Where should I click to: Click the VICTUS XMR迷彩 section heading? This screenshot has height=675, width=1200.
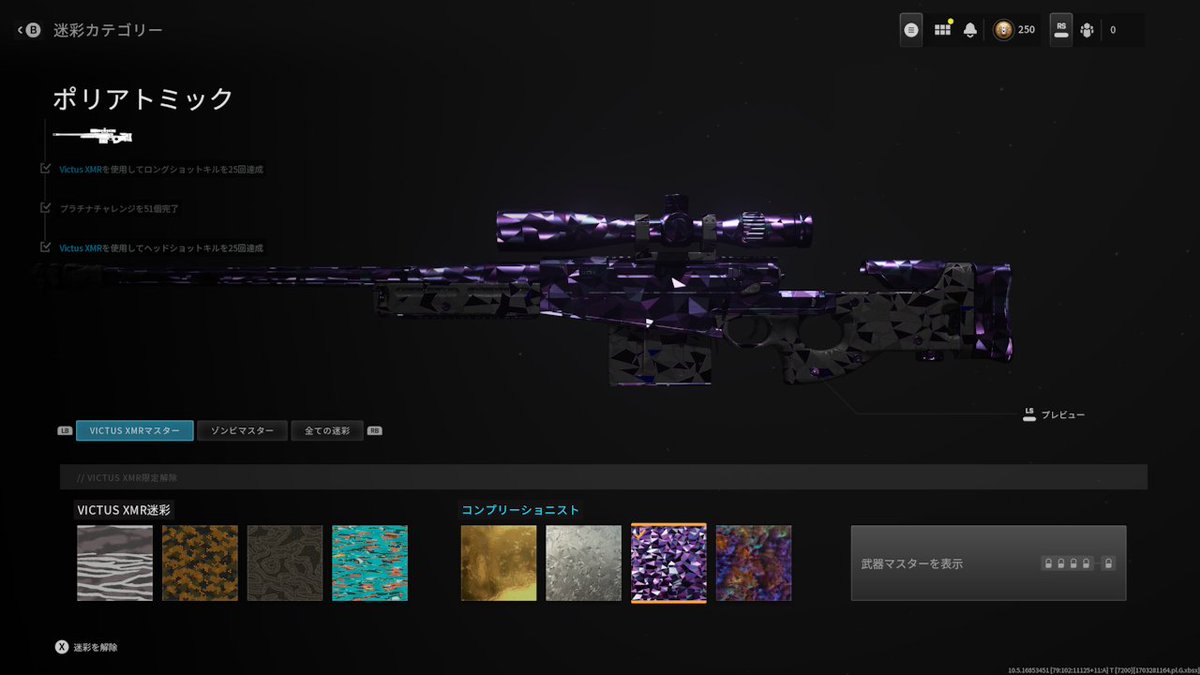pos(125,509)
